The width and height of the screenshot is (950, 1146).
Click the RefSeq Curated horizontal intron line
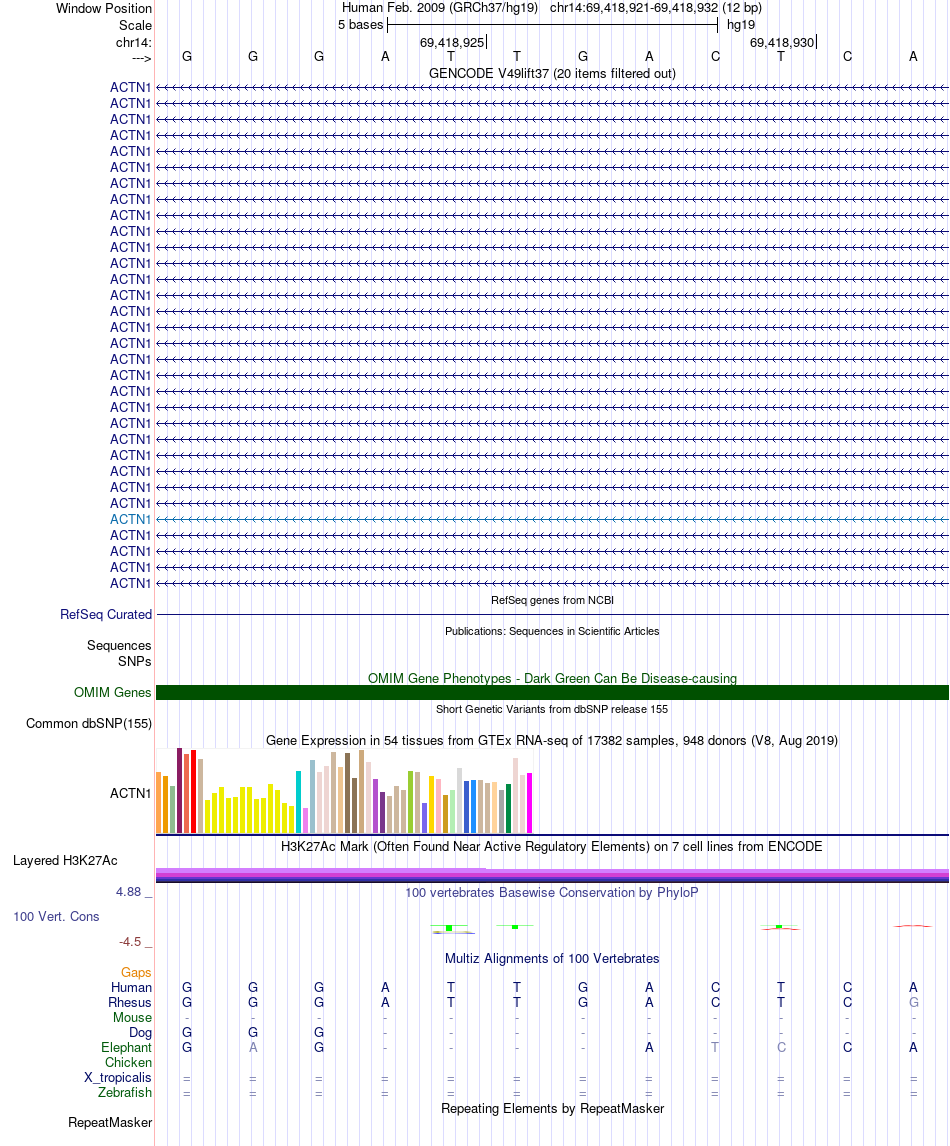tap(552, 615)
